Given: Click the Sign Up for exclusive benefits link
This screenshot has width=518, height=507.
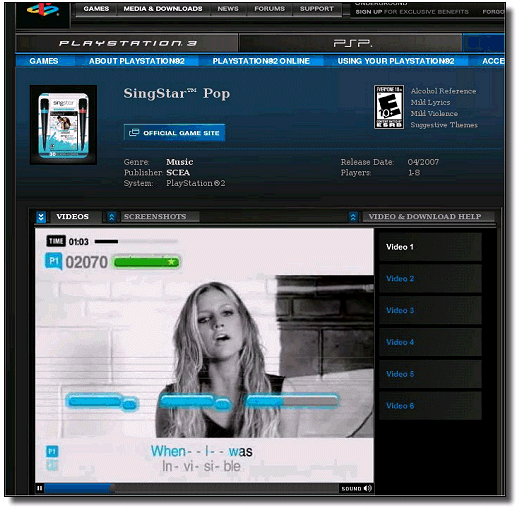Looking at the screenshot, I should [412, 12].
